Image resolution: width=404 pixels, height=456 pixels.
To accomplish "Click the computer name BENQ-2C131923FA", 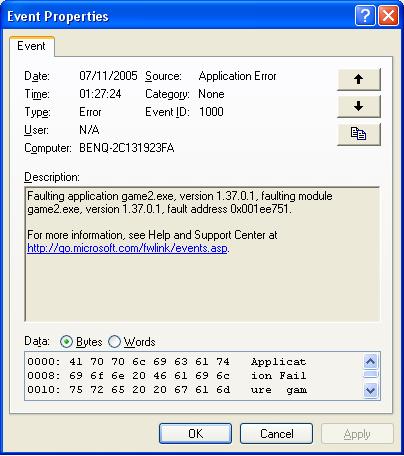I will [x=127, y=148].
